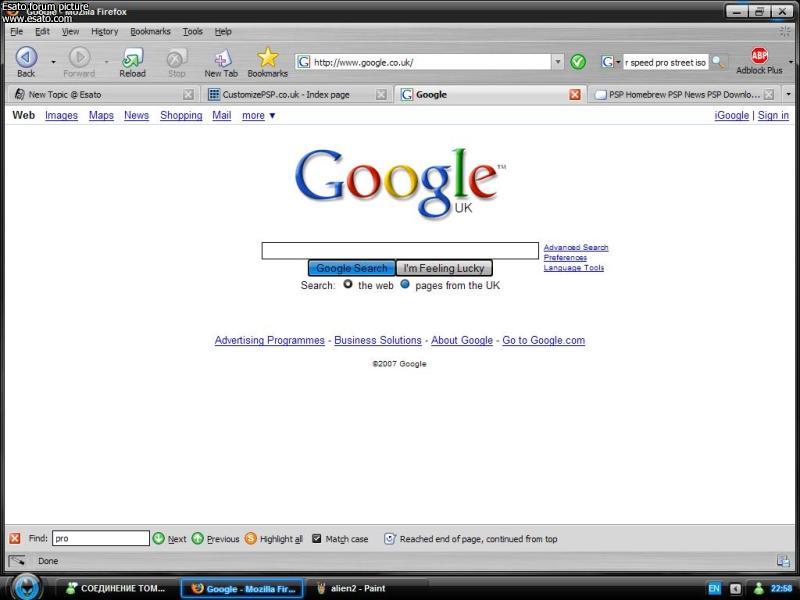Open the Forward button history dropdown arrow

[x=107, y=62]
